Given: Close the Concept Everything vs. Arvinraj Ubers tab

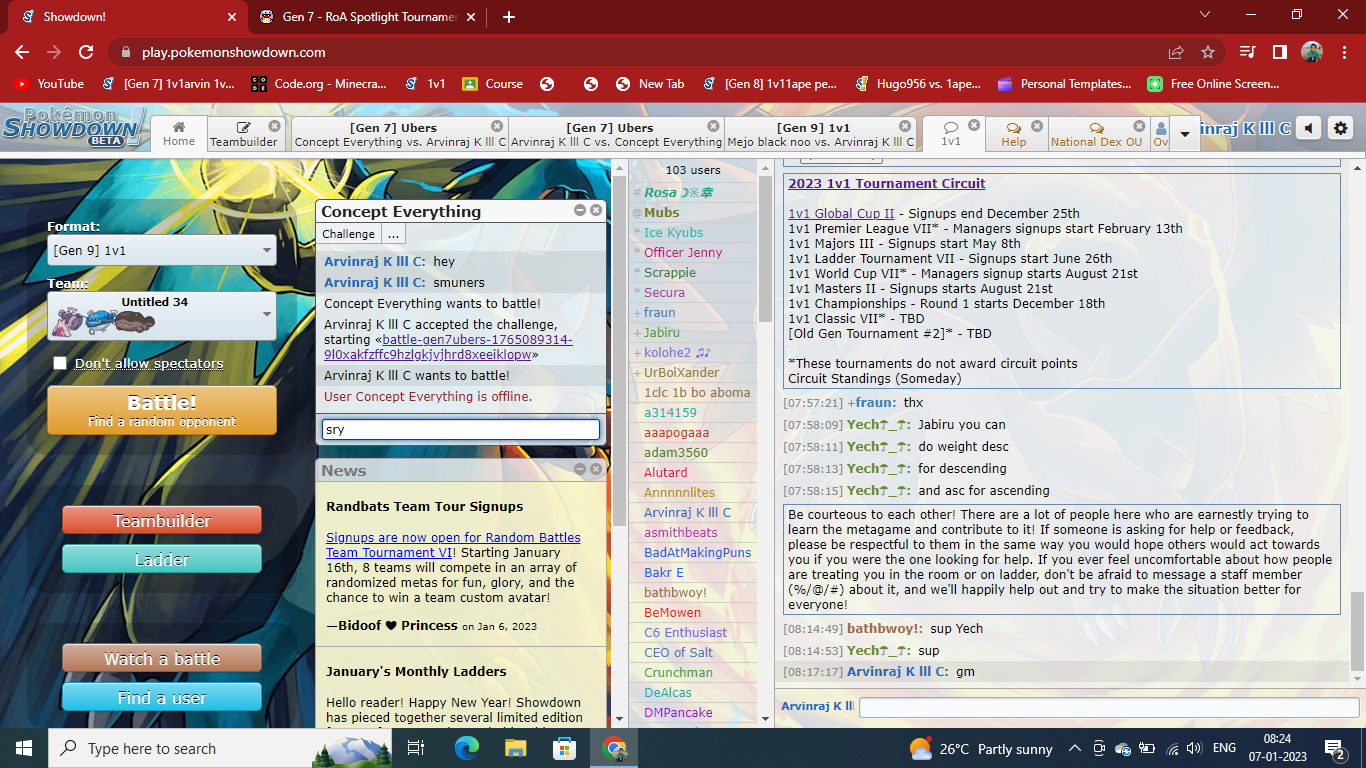Looking at the screenshot, I should (x=497, y=126).
